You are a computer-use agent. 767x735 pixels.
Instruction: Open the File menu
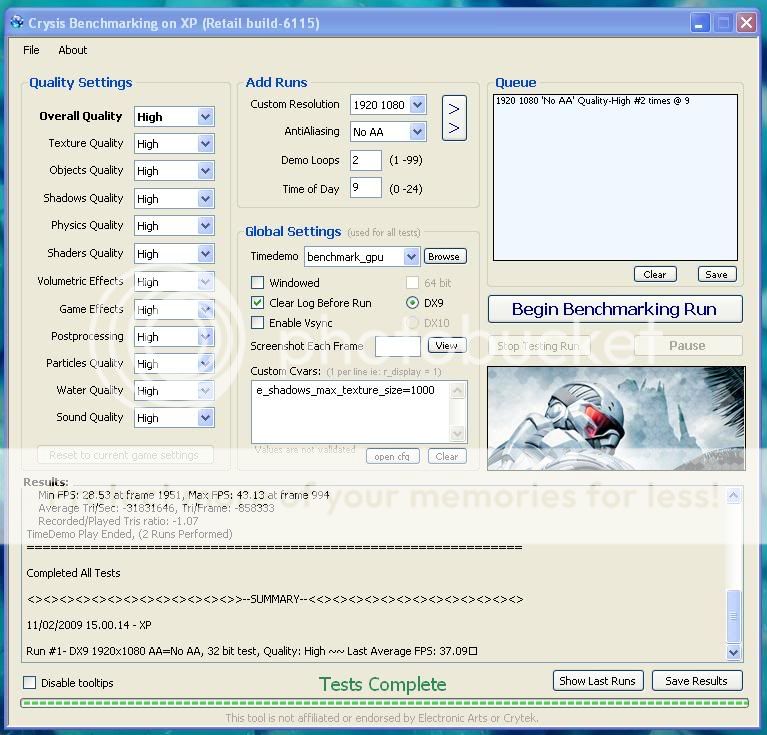[x=31, y=50]
